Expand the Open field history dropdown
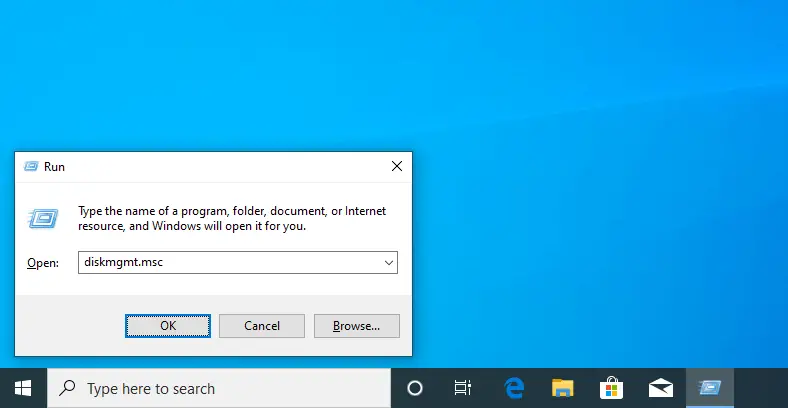The height and width of the screenshot is (408, 788). [388, 263]
